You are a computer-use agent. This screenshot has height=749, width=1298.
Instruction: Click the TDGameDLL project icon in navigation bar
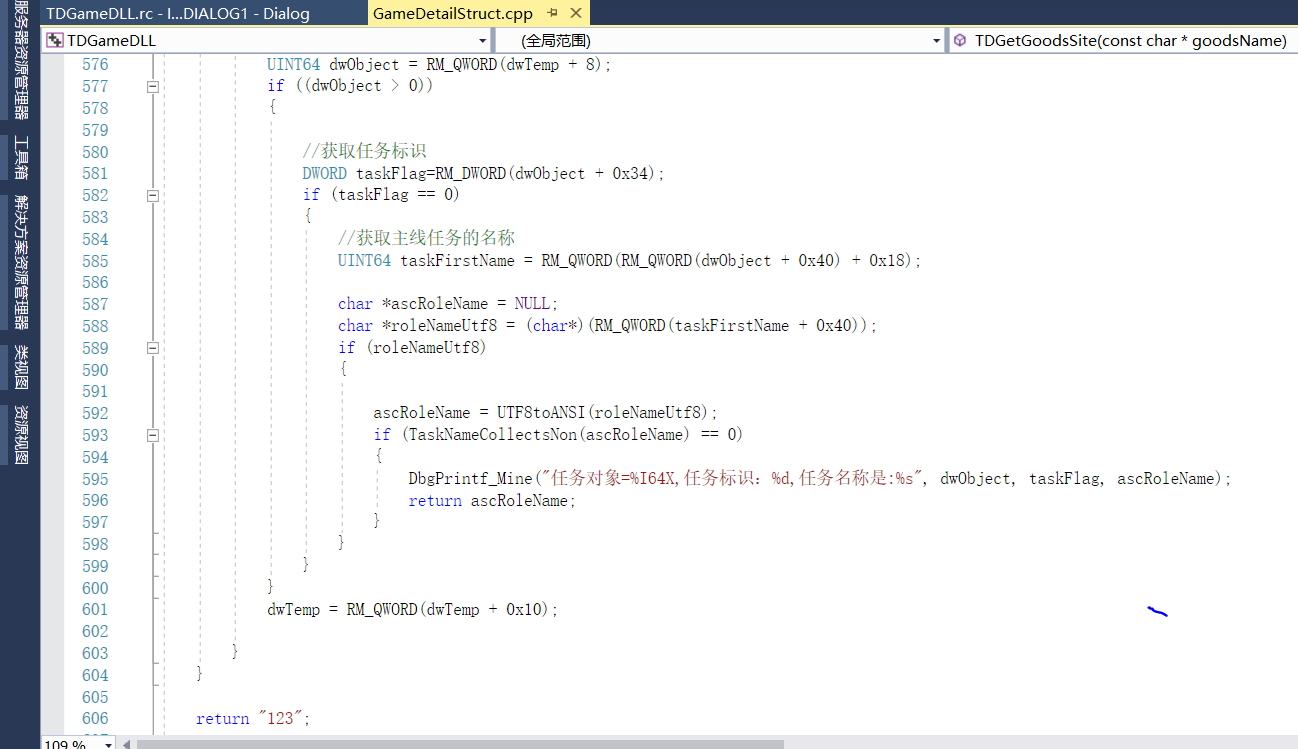(x=54, y=41)
